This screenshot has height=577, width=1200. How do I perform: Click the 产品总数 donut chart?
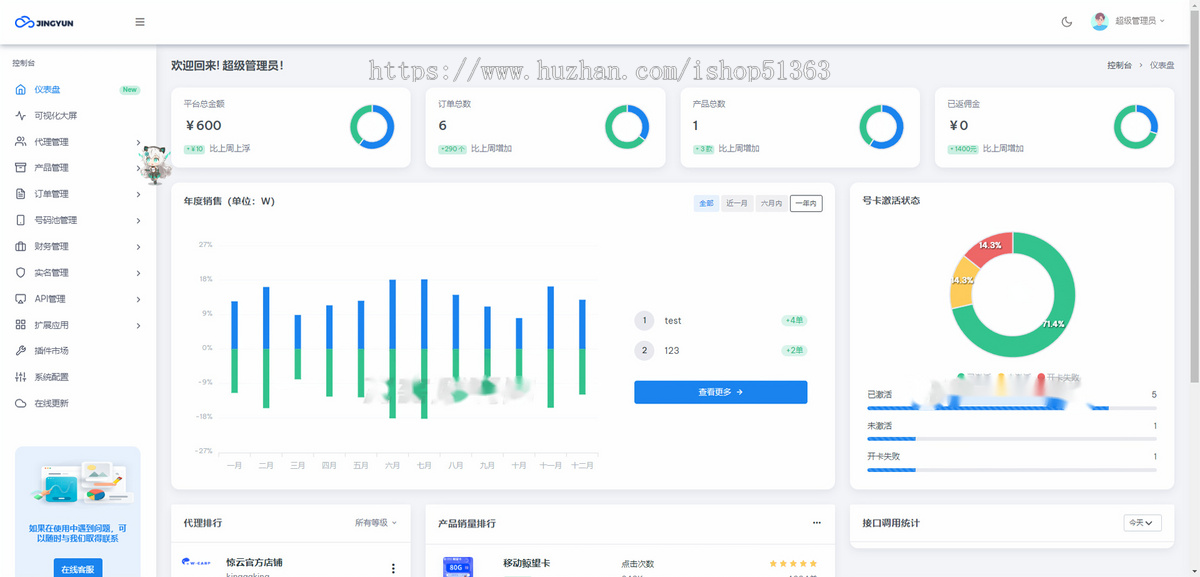tap(881, 127)
